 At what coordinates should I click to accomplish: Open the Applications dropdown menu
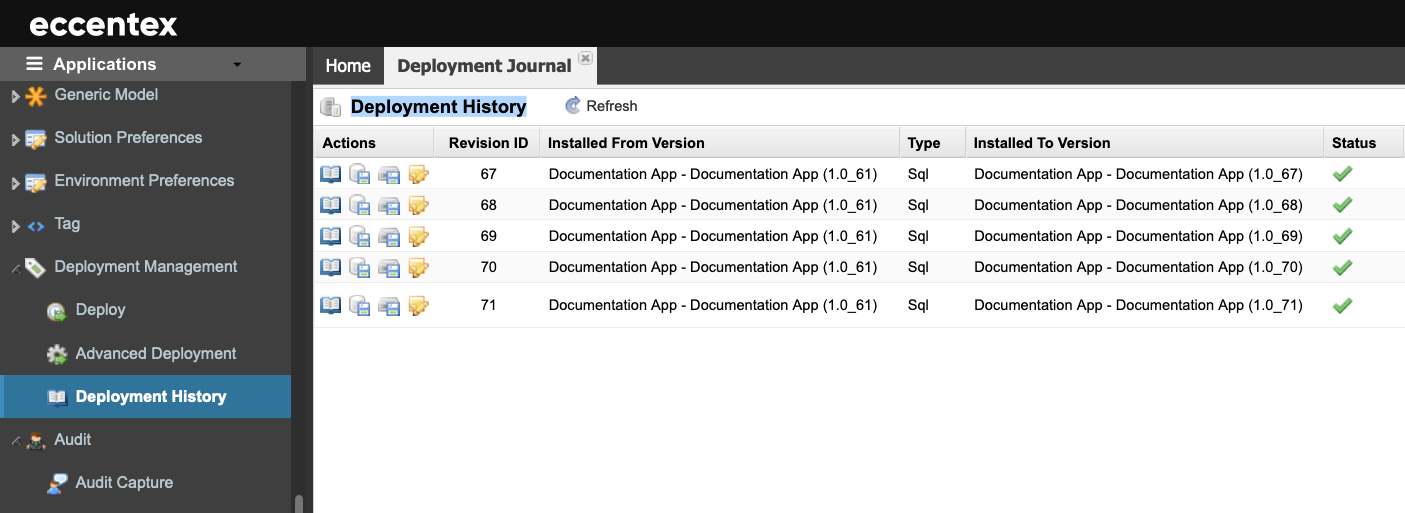coord(237,65)
